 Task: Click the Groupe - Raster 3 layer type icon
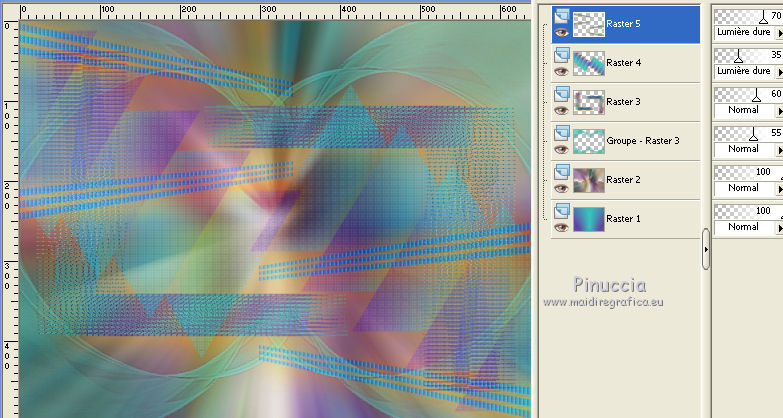pos(562,133)
